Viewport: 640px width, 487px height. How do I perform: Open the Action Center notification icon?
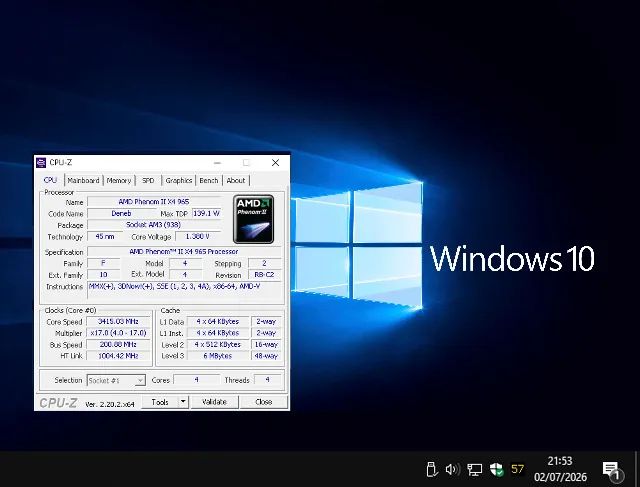click(611, 470)
